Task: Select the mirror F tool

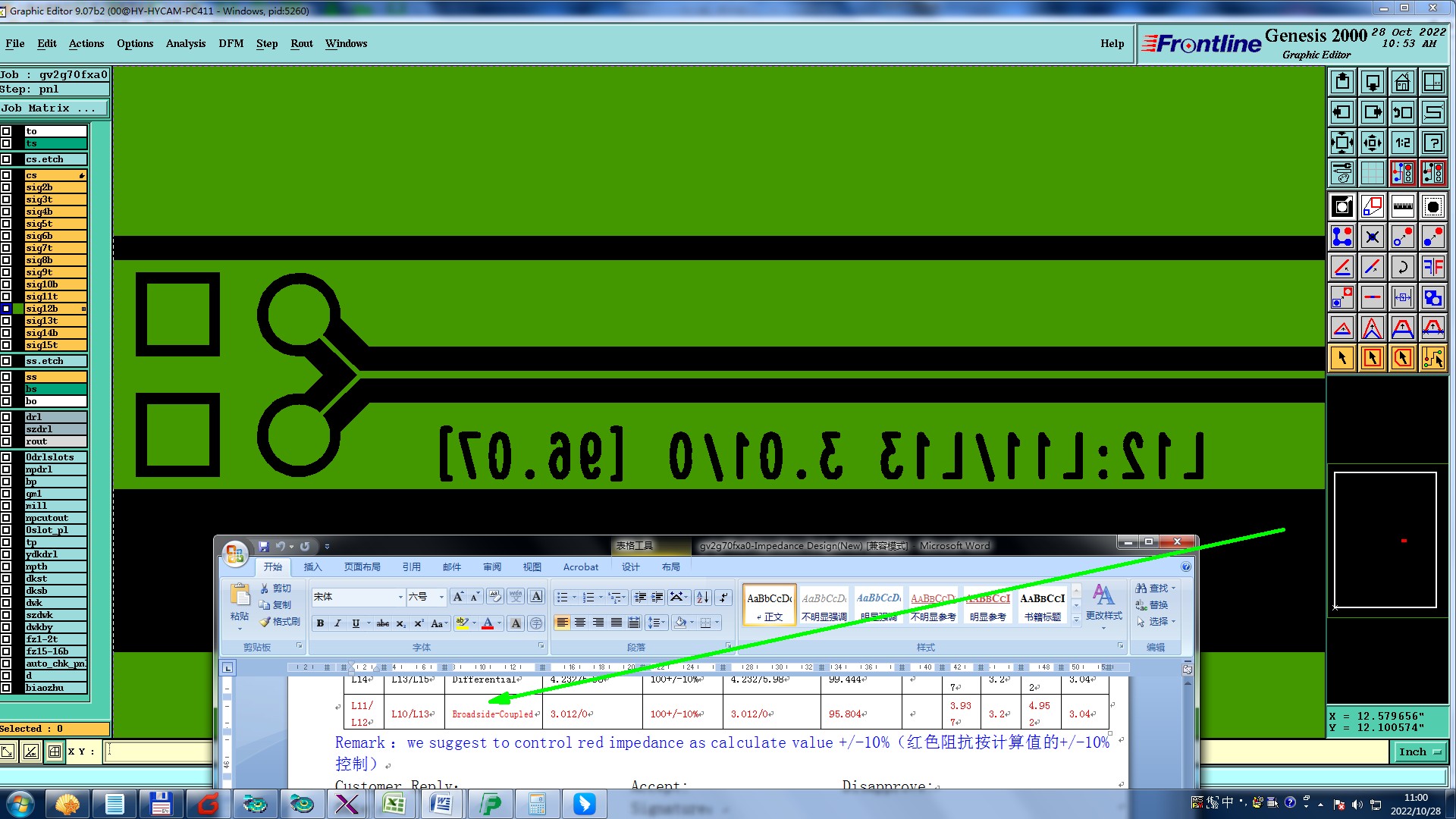Action: pyautogui.click(x=1432, y=267)
